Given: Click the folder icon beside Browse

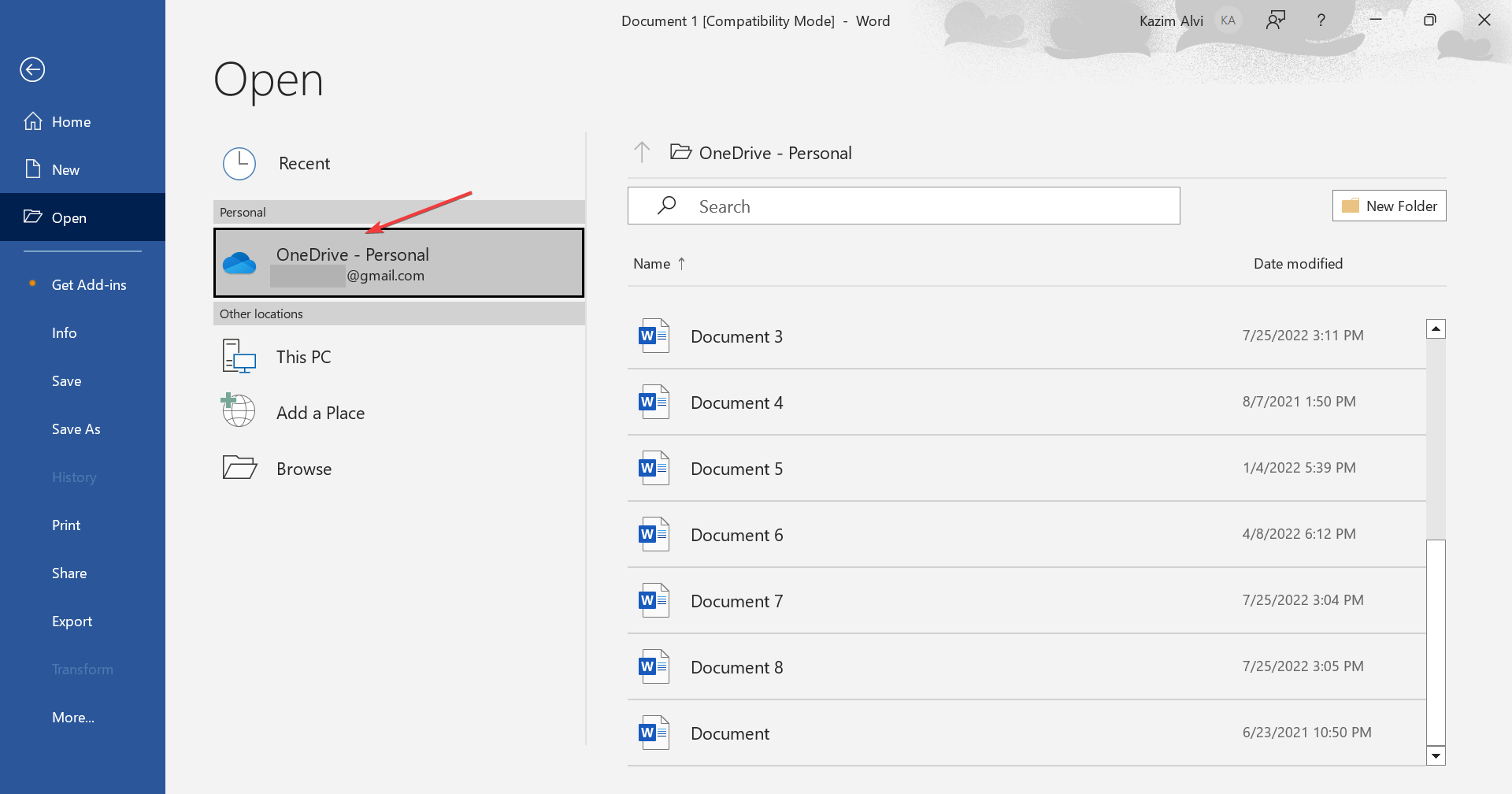Looking at the screenshot, I should point(239,468).
